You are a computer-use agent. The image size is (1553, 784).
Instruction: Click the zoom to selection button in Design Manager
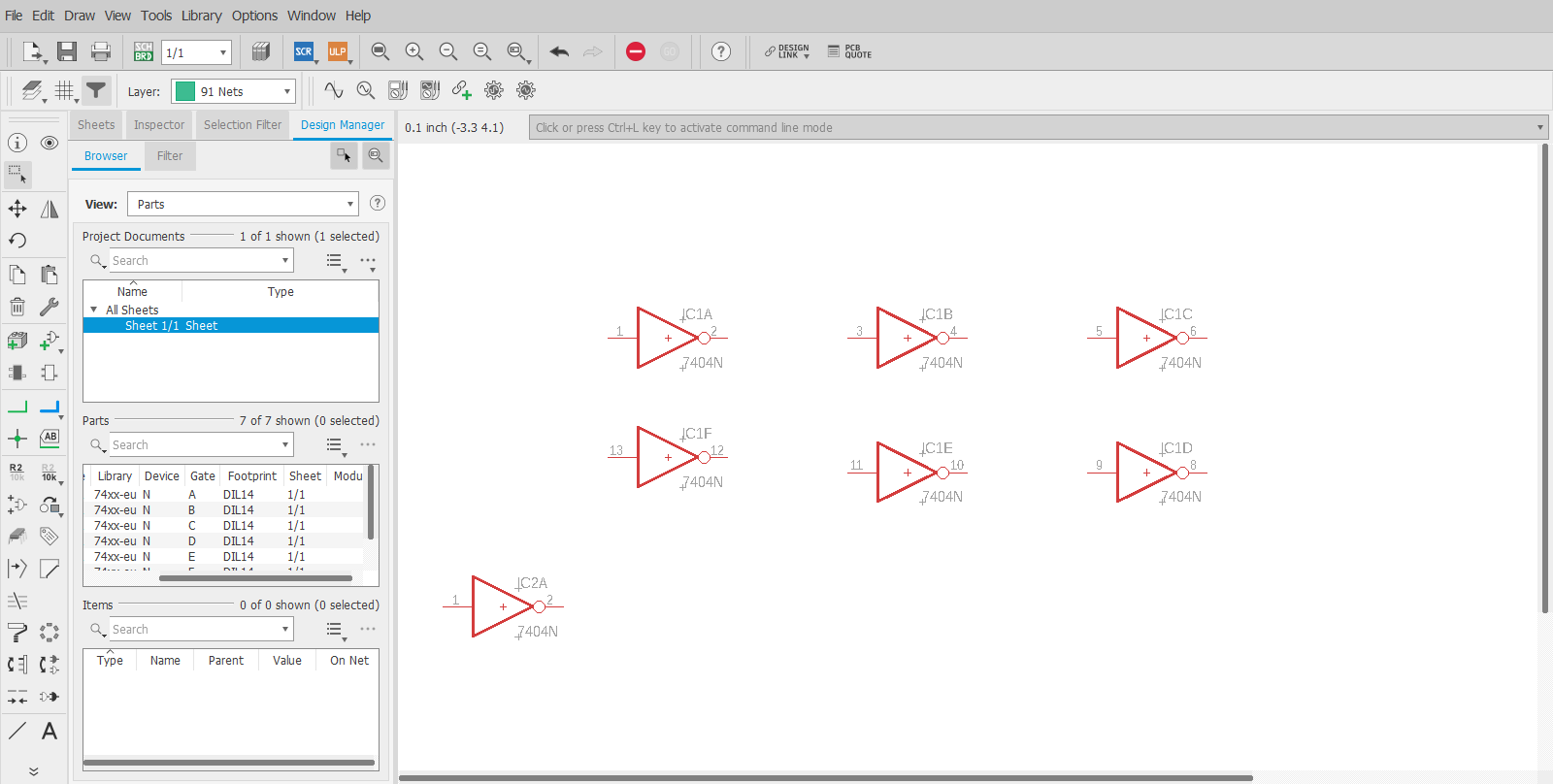(376, 155)
